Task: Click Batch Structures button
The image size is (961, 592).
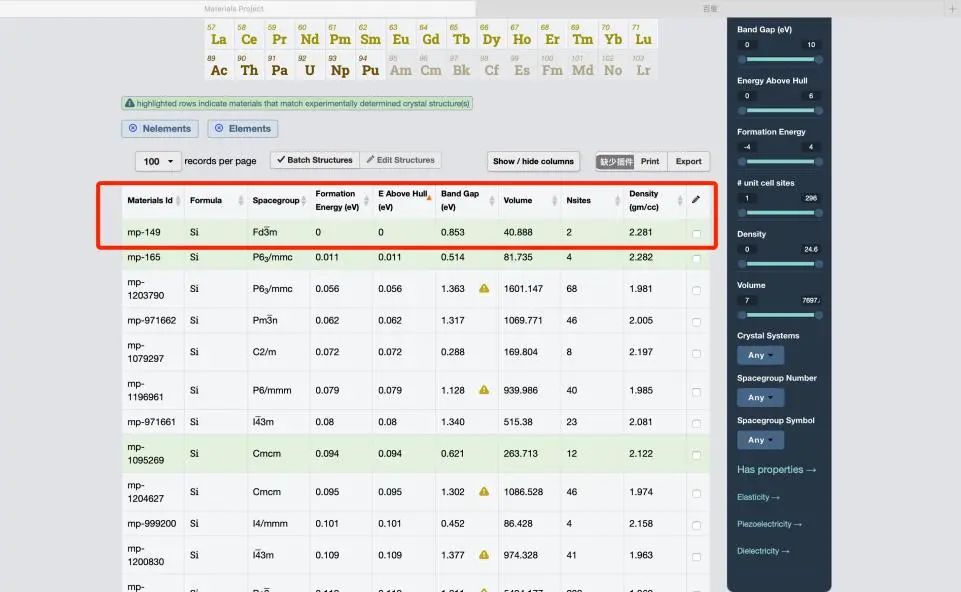Action: [x=314, y=160]
